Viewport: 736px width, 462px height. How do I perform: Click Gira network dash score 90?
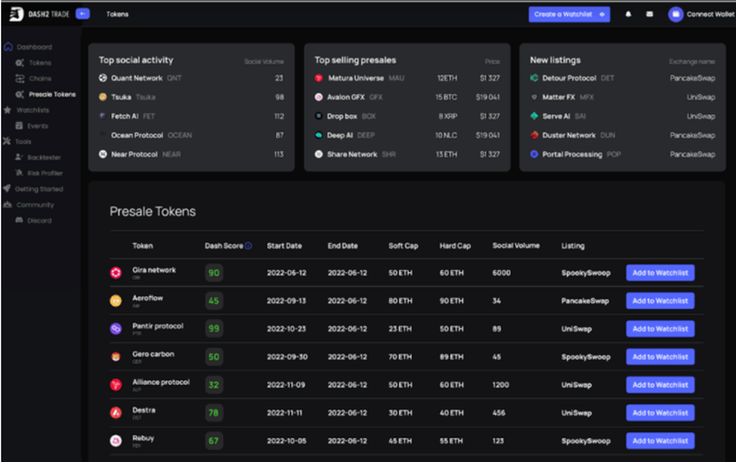(214, 273)
